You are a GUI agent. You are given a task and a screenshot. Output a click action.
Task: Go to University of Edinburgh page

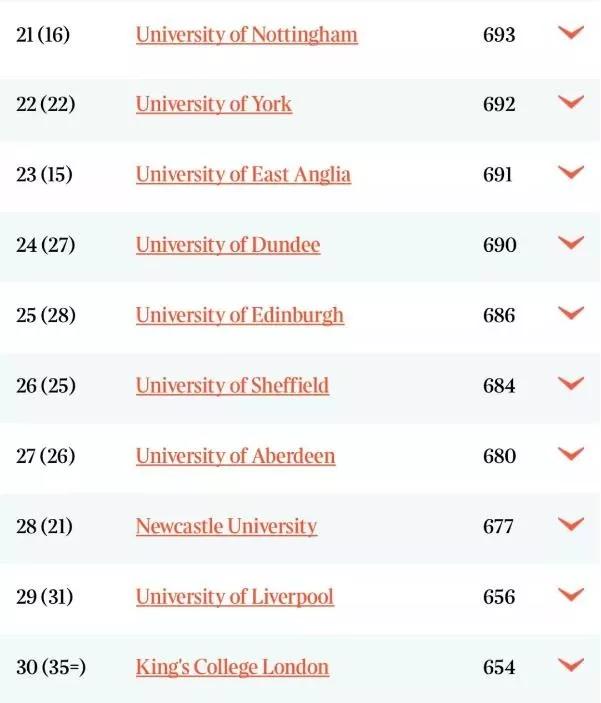pyautogui.click(x=239, y=315)
